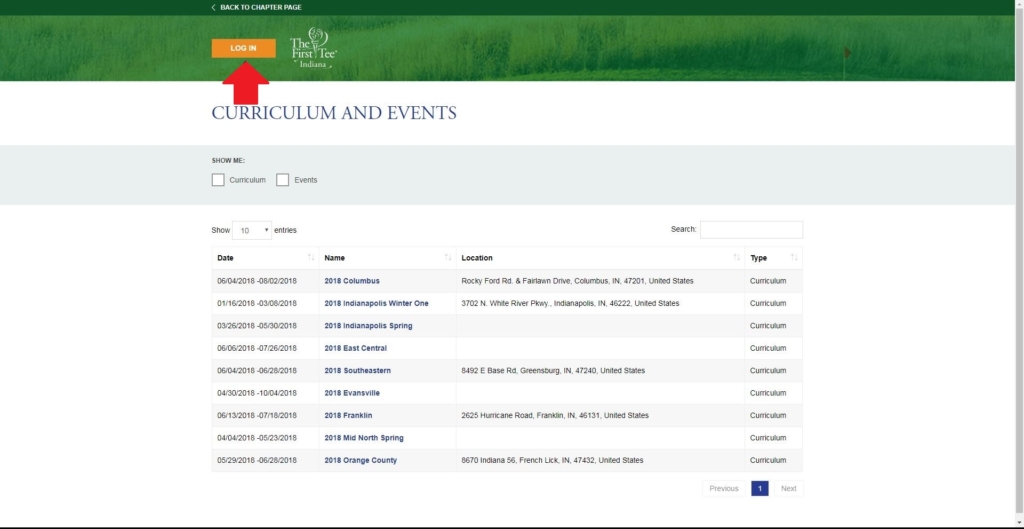Click The First Tee Indiana logo

[x=313, y=47]
